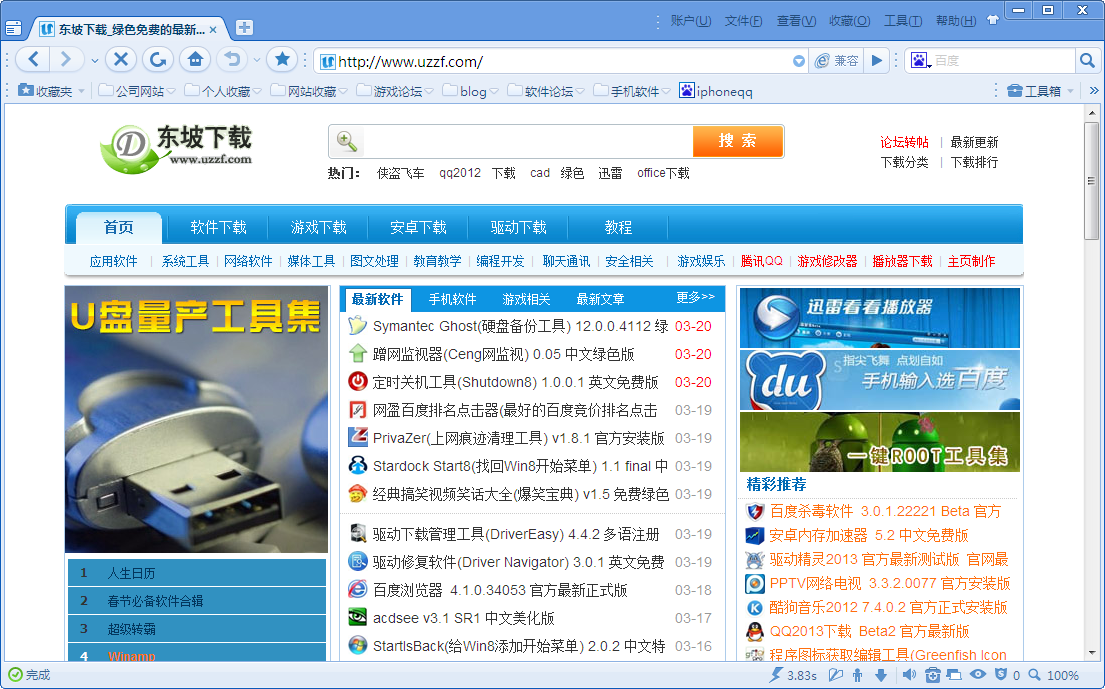Screen dimensions: 1105x689
Task: Expand the 个人收藏 bookmark folder
Action: [x=223, y=91]
